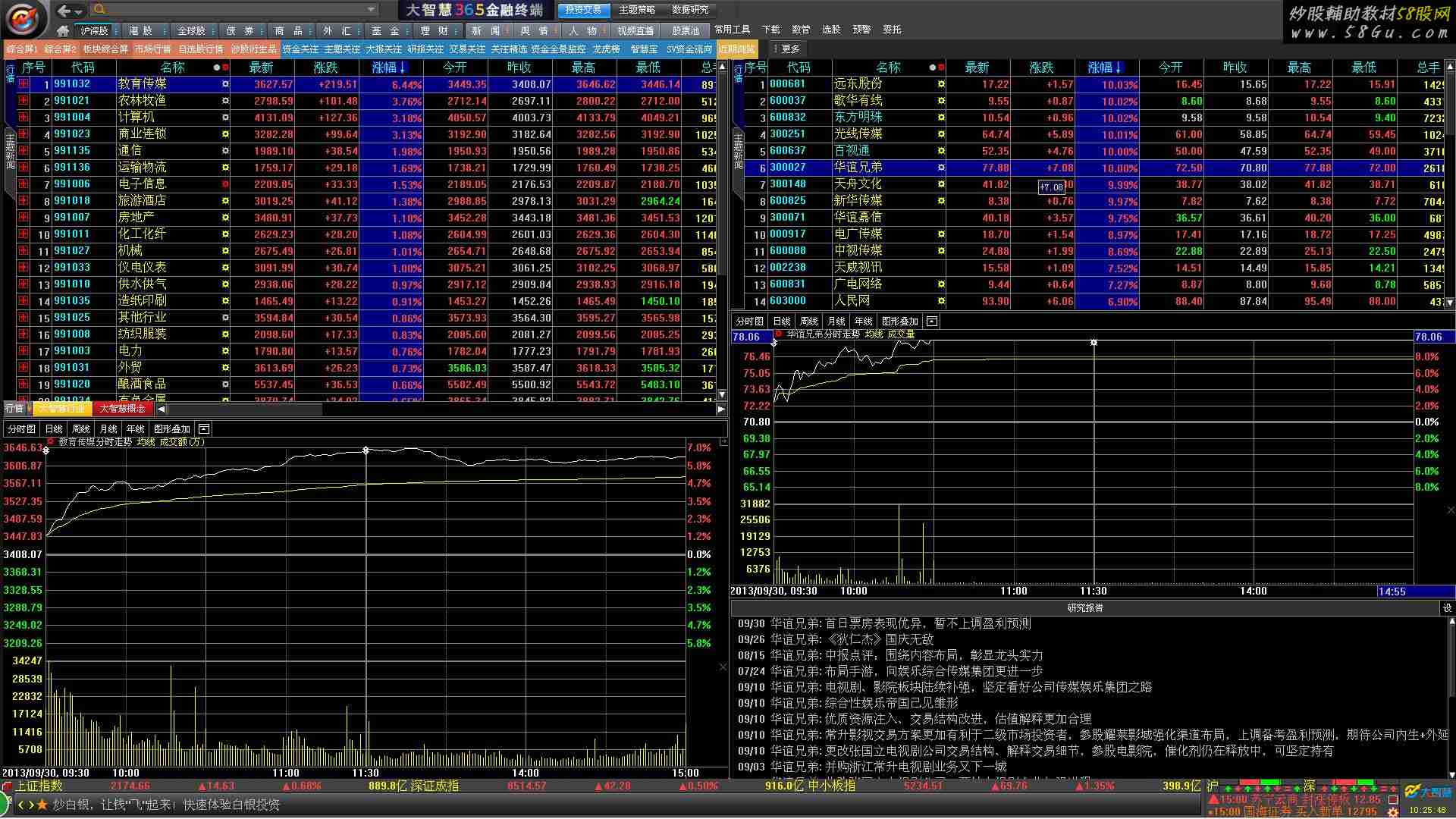Click the white dot icon in right table header
This screenshot has height=819, width=1456.
pos(933,67)
